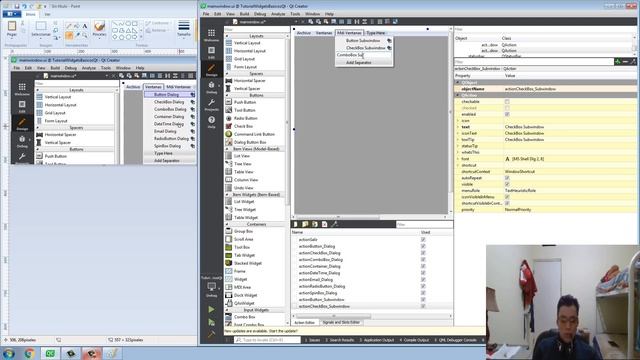Click Adjust Size toolbar icon
Viewport: 640px width, 360px height.
[395, 22]
